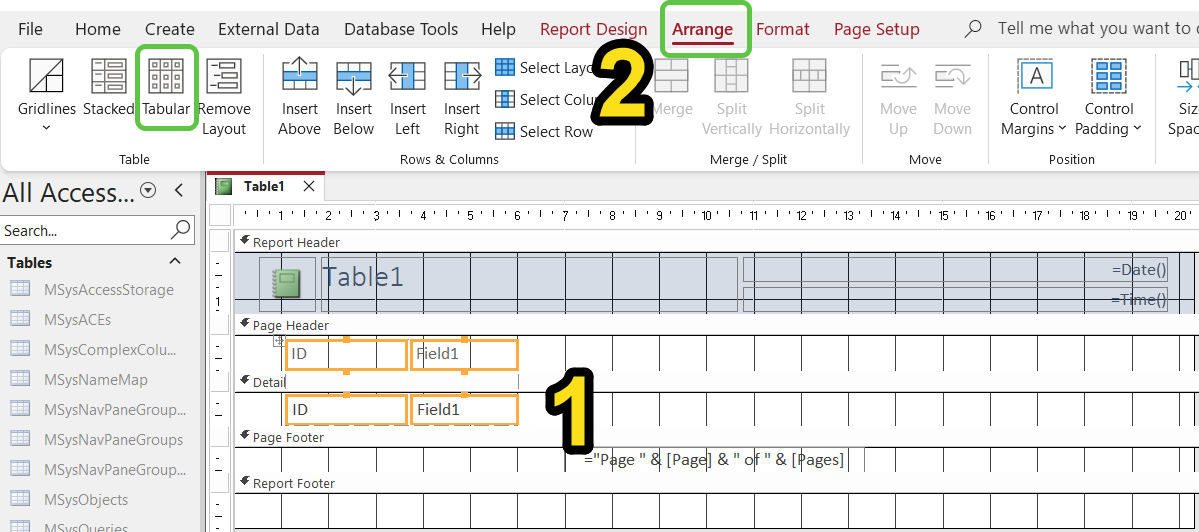Collapse the navigation pane with the chevron

[x=179, y=190]
